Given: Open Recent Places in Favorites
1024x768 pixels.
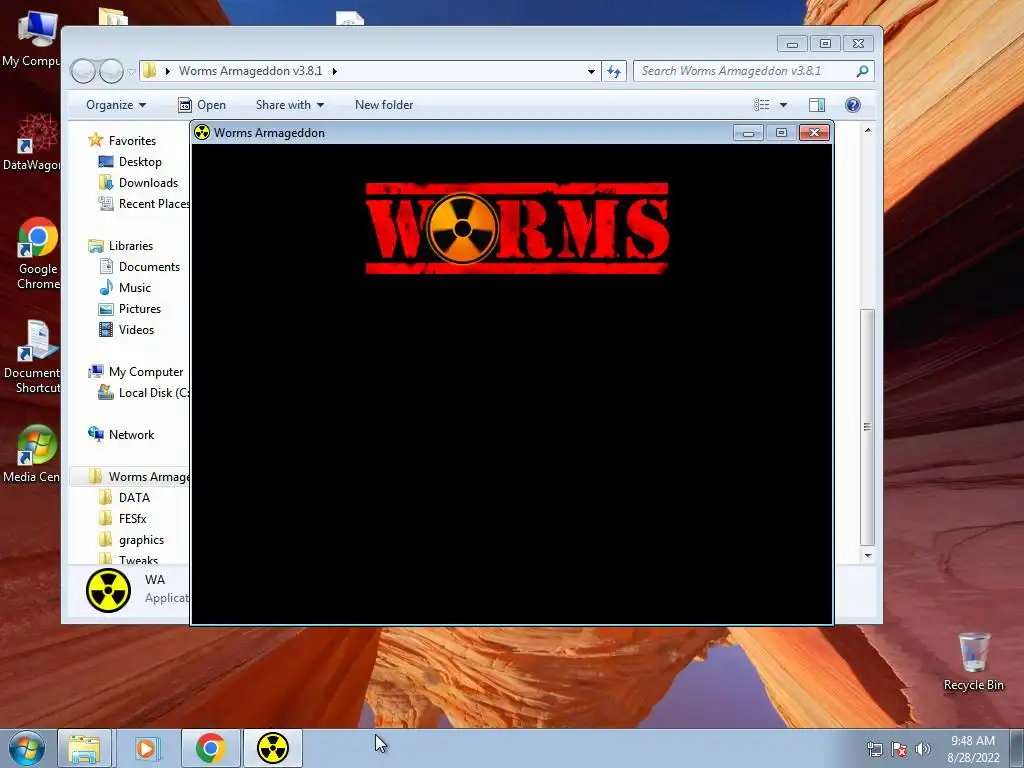Looking at the screenshot, I should click(x=144, y=204).
